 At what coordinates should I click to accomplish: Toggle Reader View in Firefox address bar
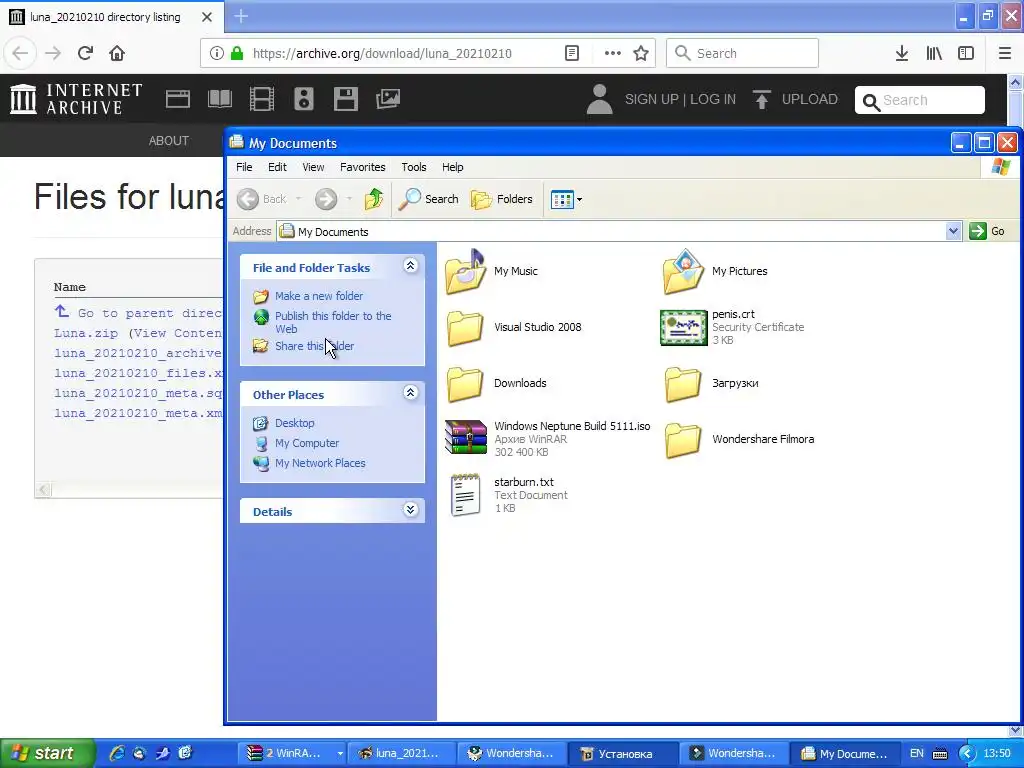pyautogui.click(x=571, y=54)
